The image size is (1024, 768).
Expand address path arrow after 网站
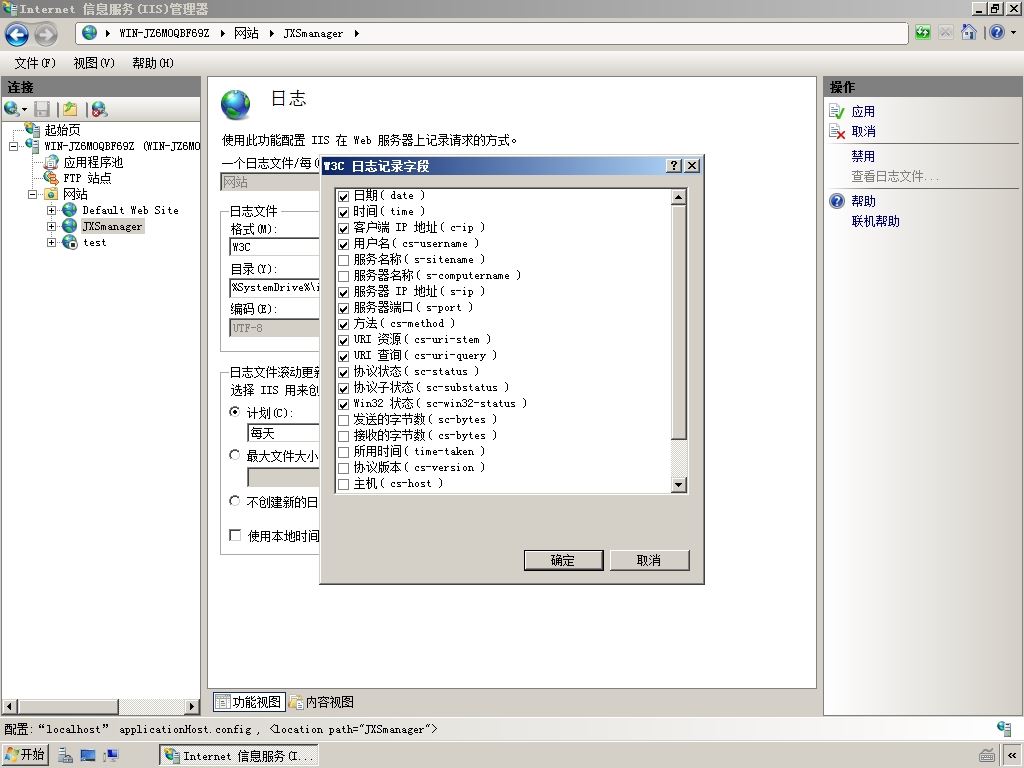click(x=271, y=33)
